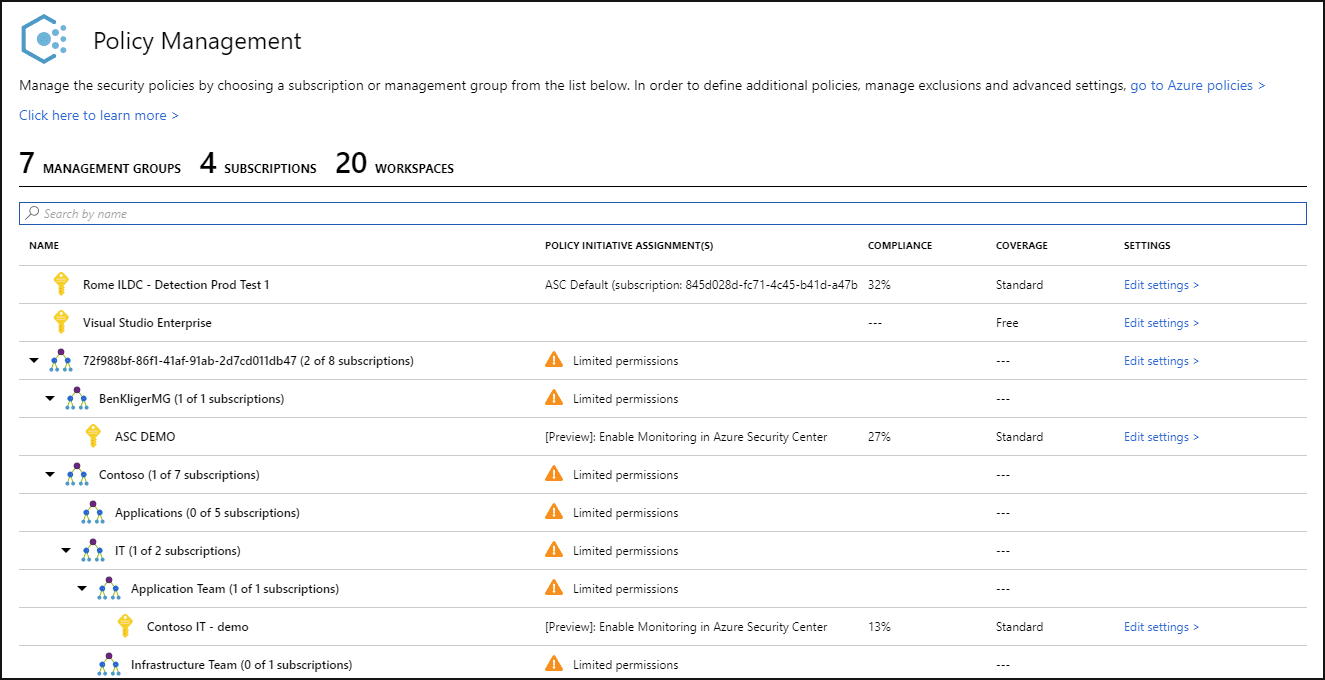The height and width of the screenshot is (680, 1325).
Task: Open the Click here to learn more link
Action: pyautogui.click(x=99, y=116)
